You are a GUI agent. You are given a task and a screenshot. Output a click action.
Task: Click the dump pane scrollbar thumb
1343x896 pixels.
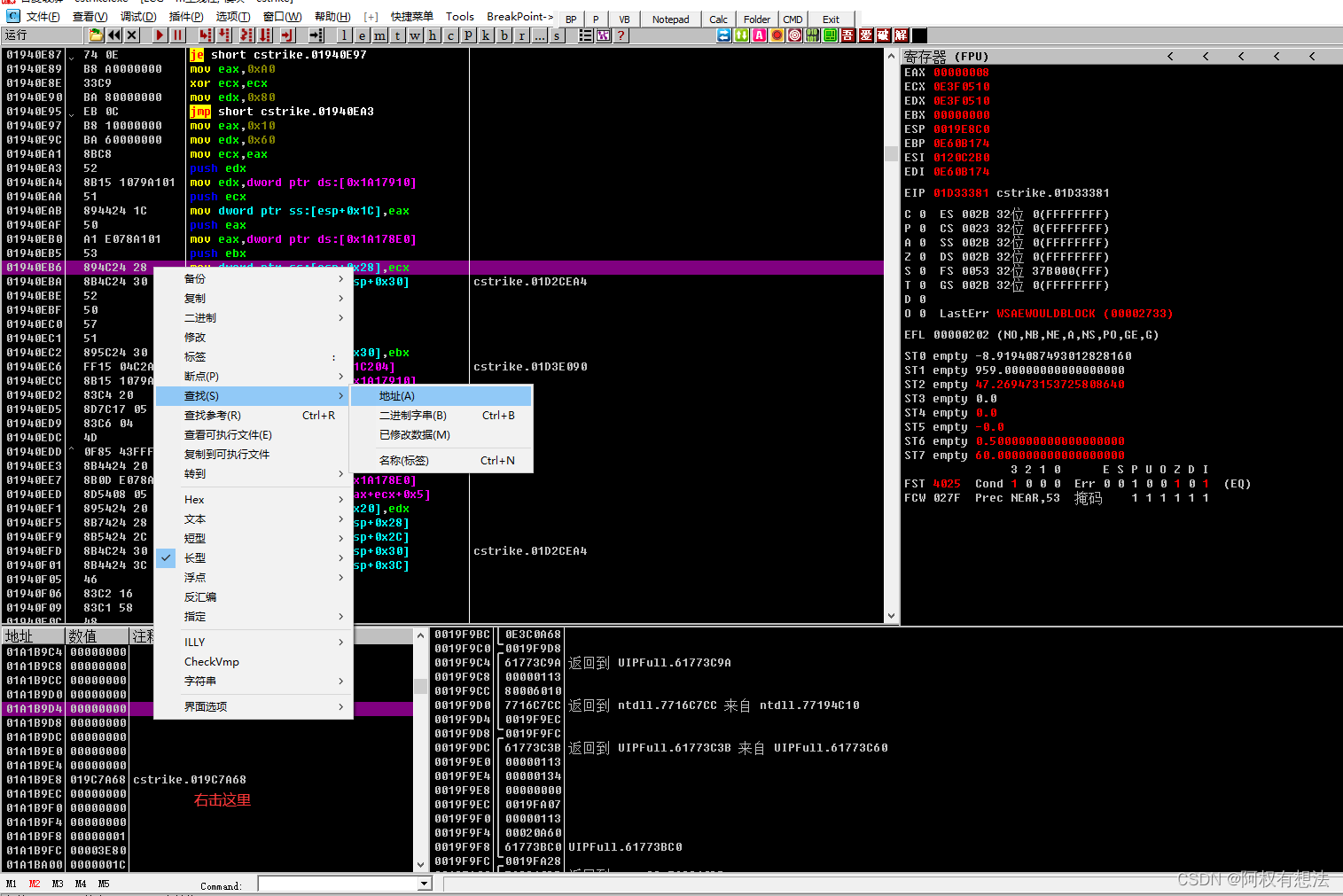420,686
